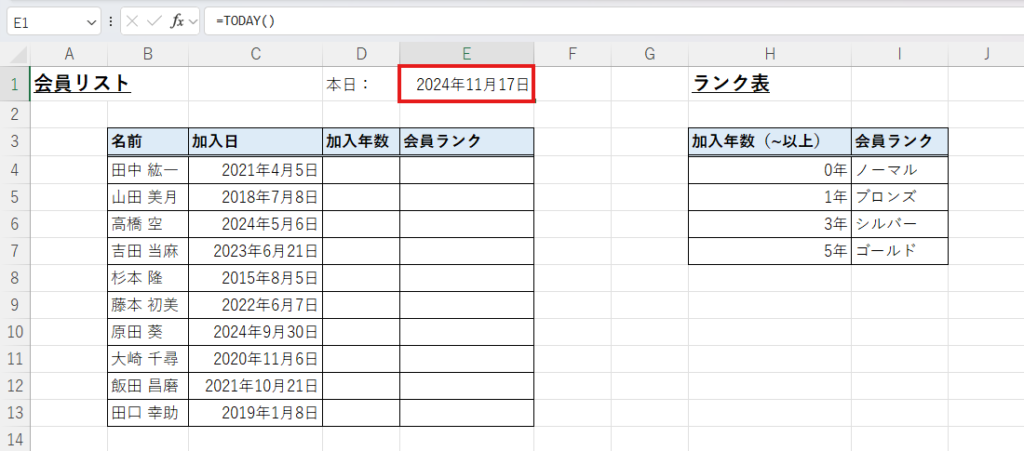Click the 会員リスト title cell
The height and width of the screenshot is (451, 1024).
click(82, 84)
